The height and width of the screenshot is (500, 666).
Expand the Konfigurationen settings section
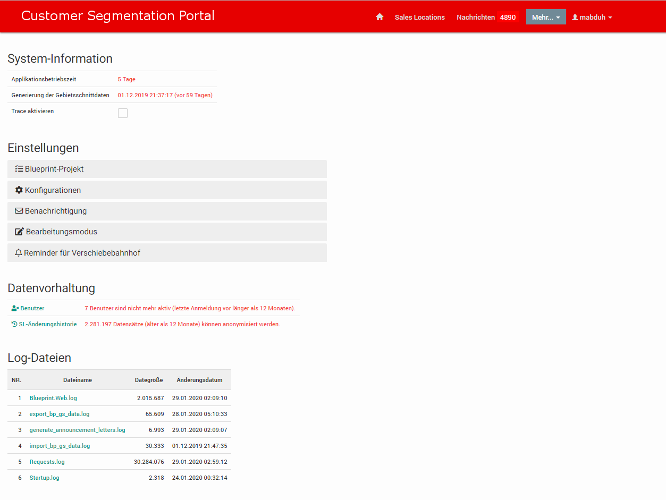pyautogui.click(x=166, y=190)
